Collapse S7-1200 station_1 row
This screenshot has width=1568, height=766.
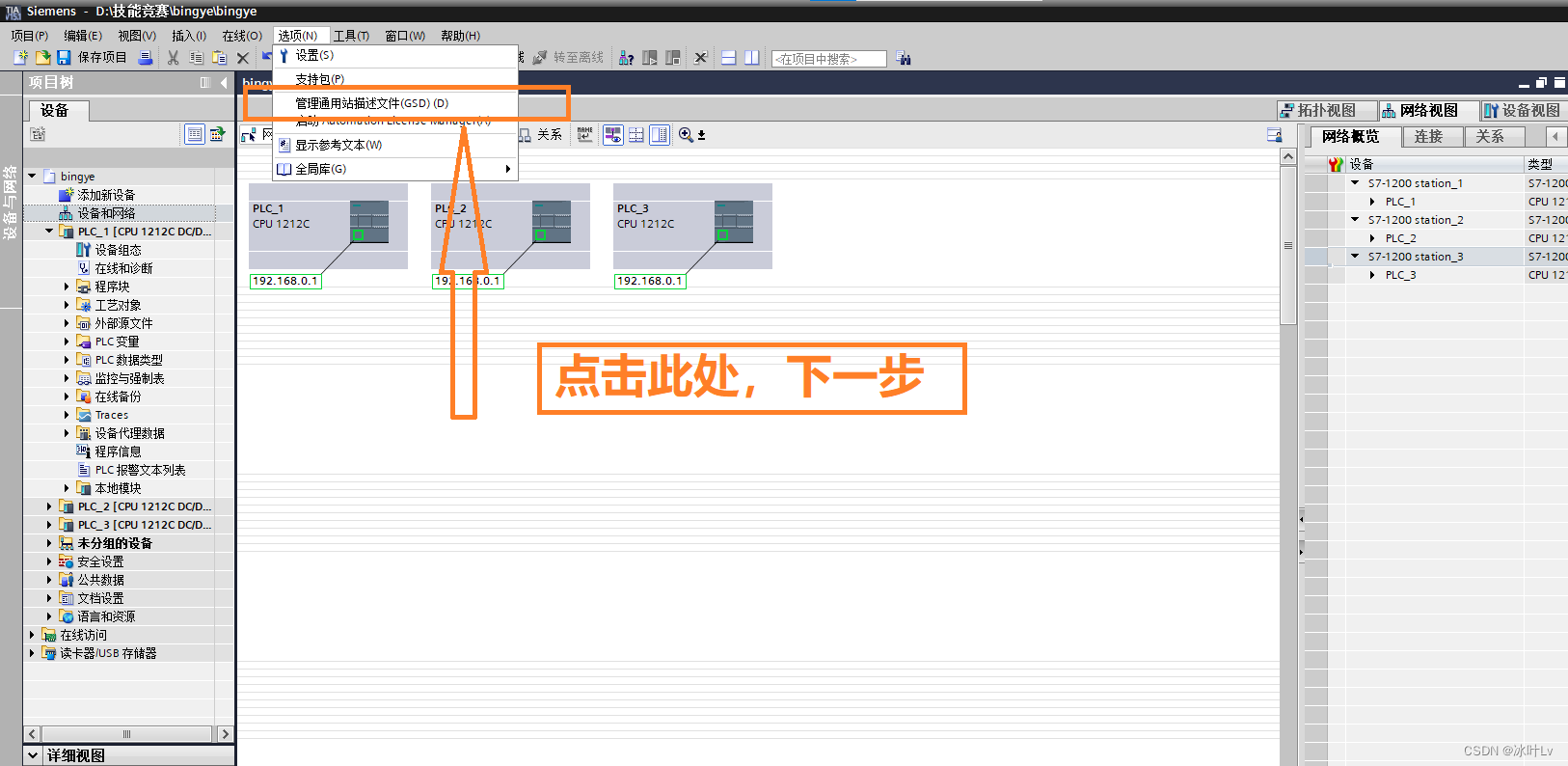point(1355,182)
